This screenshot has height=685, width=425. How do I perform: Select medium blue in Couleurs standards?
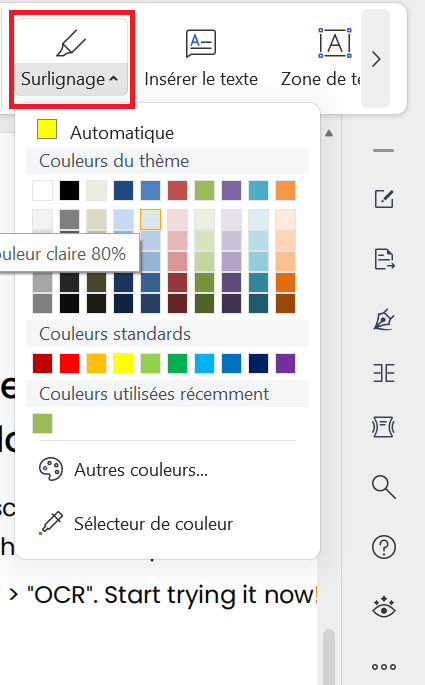[232, 363]
